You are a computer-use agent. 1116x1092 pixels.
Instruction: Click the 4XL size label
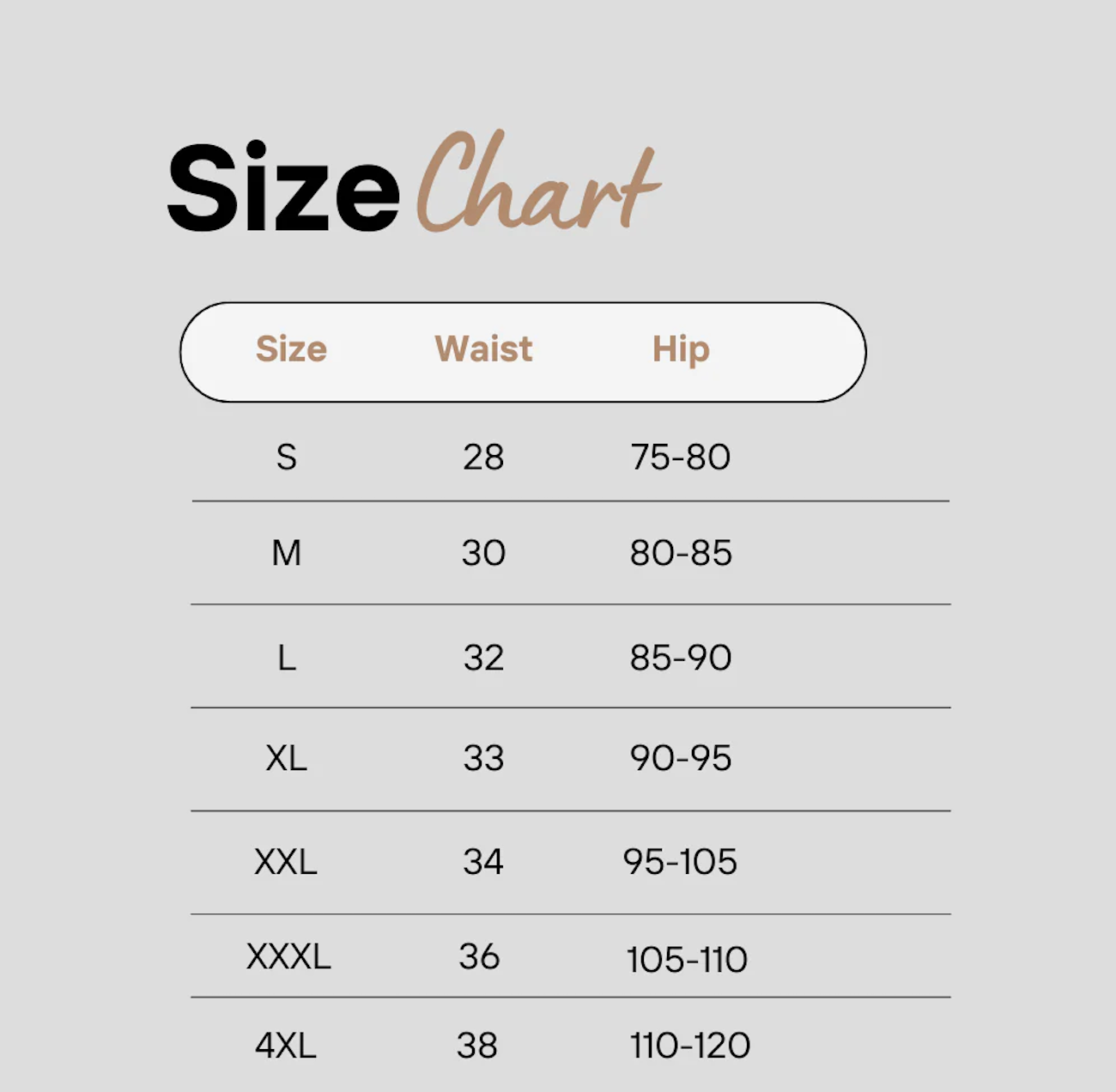[x=286, y=1046]
